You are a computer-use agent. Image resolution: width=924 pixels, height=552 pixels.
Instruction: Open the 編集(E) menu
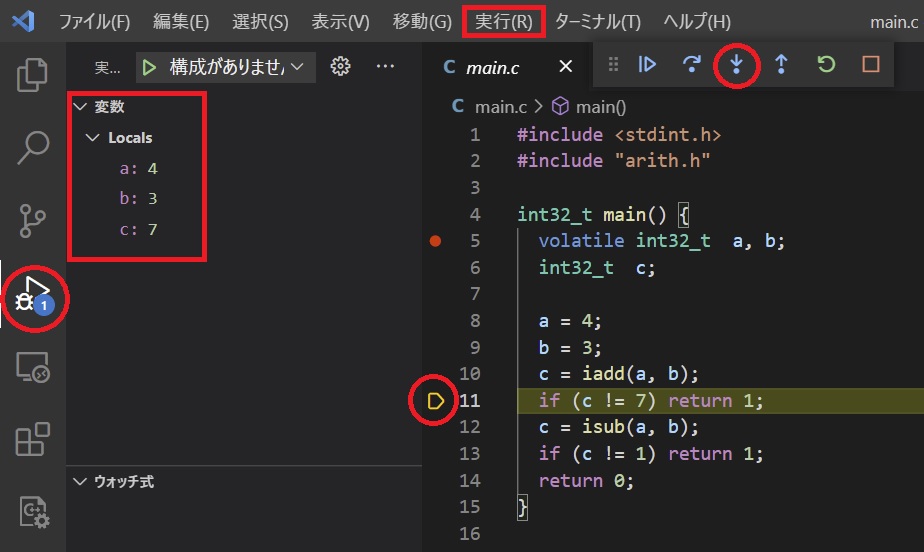[181, 22]
